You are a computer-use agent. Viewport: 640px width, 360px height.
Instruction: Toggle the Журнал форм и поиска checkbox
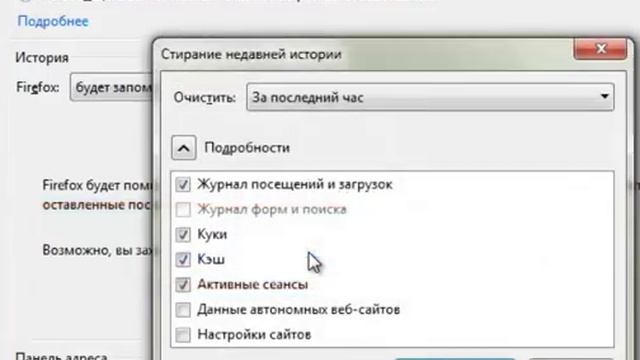coord(183,210)
